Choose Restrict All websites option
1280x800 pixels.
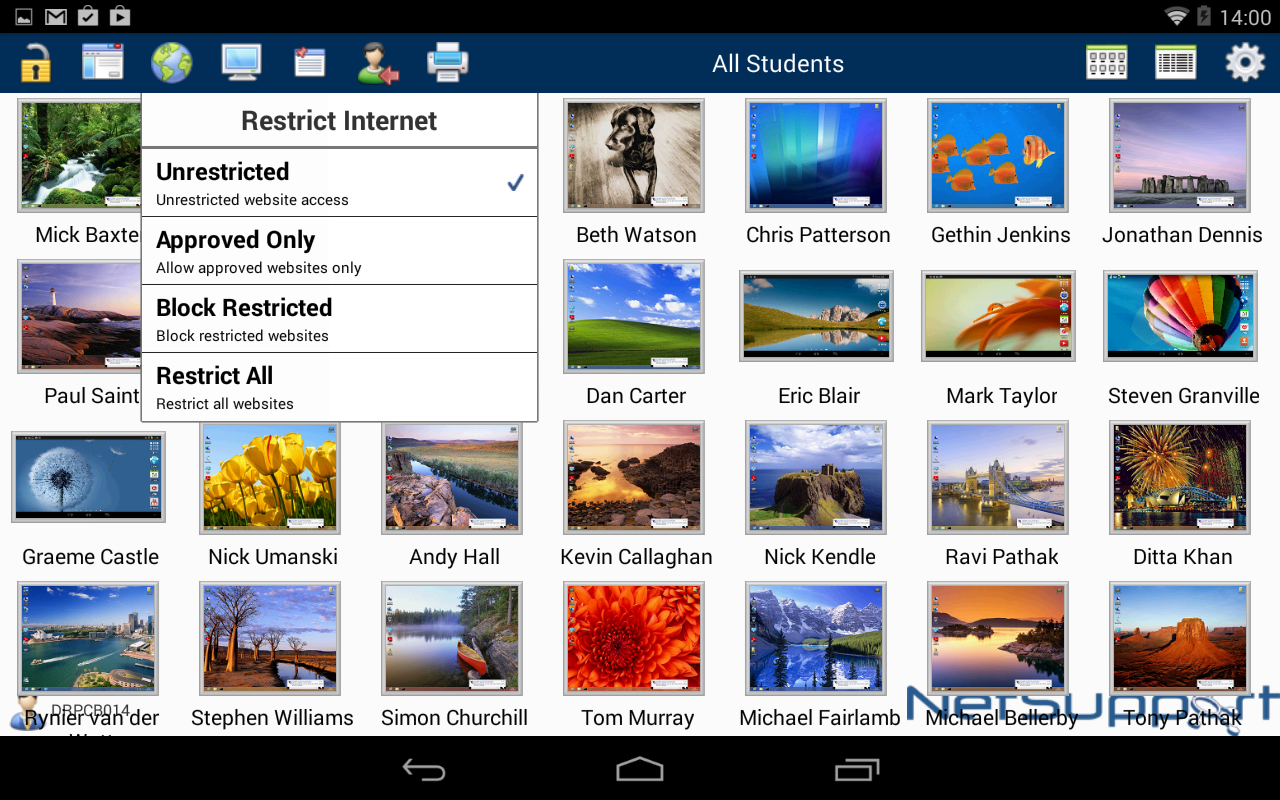coord(339,387)
